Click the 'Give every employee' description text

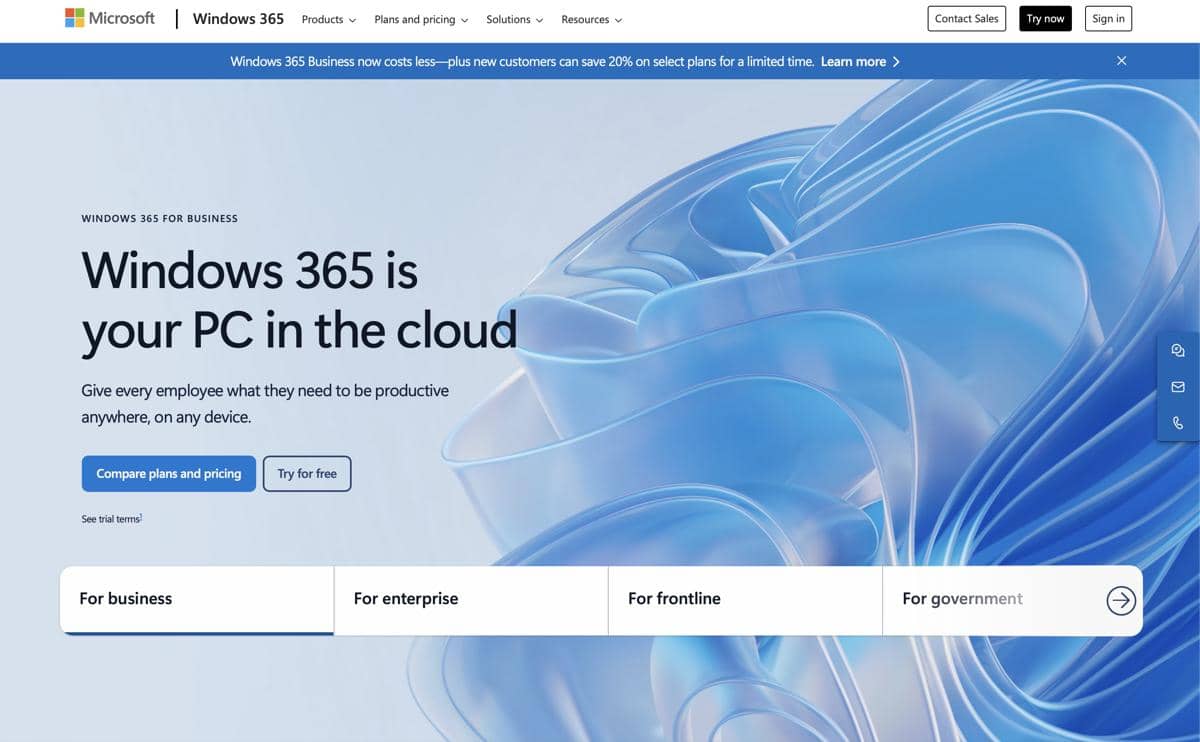(265, 403)
